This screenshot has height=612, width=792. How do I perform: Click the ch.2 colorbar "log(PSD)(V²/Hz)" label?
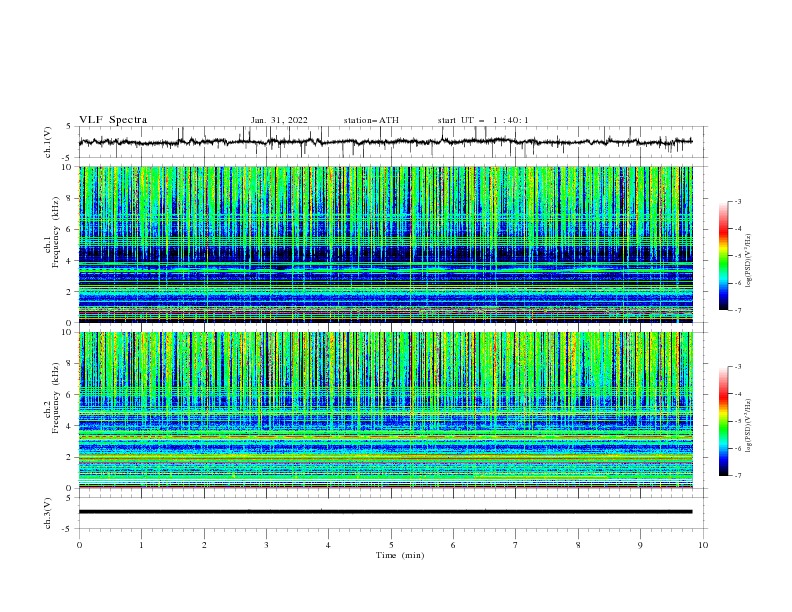[x=748, y=426]
